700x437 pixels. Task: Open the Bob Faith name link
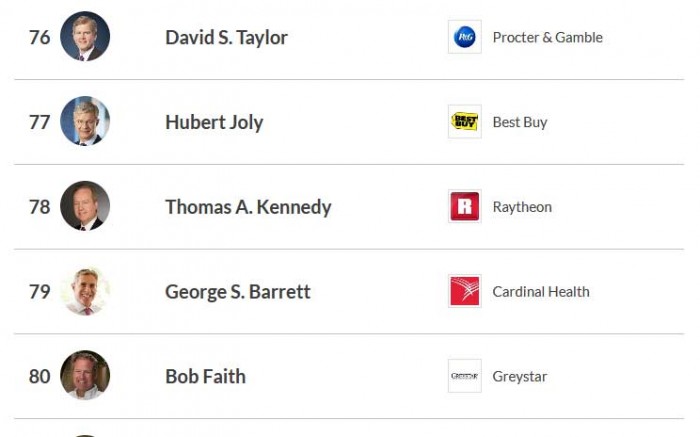coord(205,377)
